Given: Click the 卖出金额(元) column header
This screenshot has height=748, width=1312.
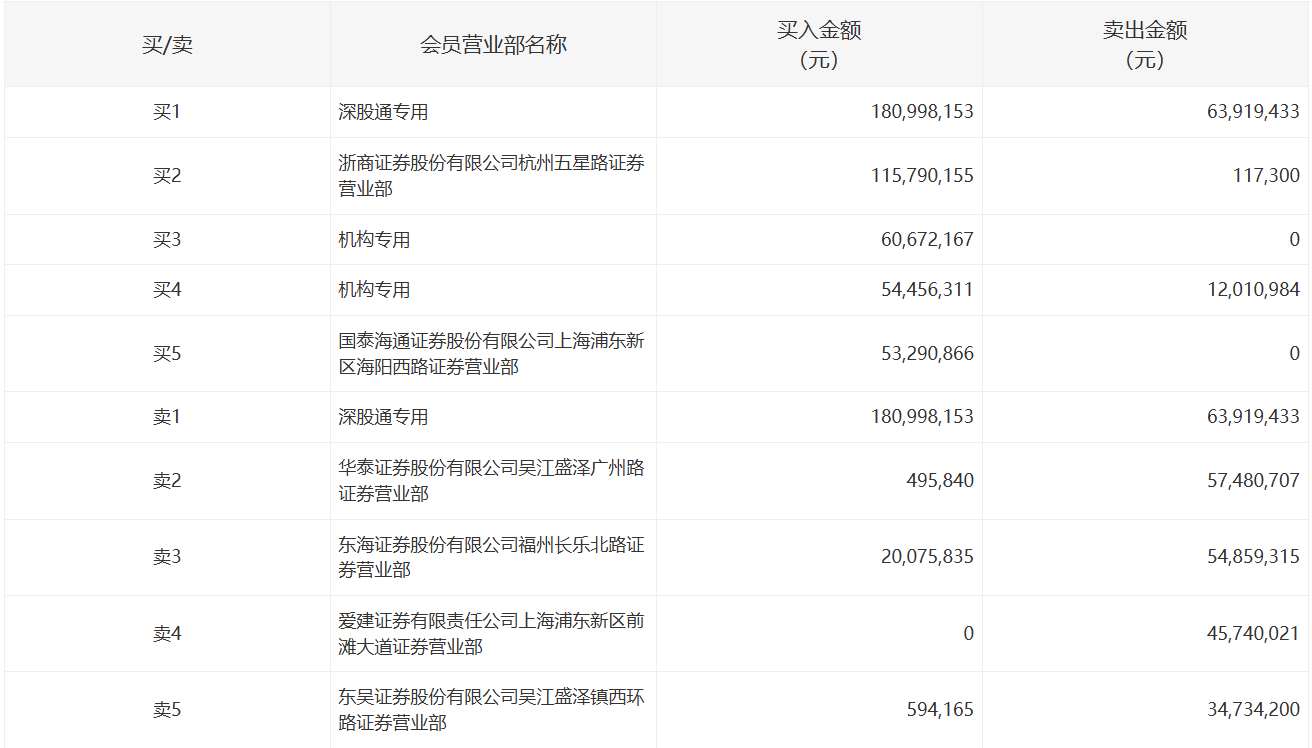Looking at the screenshot, I should (x=1145, y=45).
